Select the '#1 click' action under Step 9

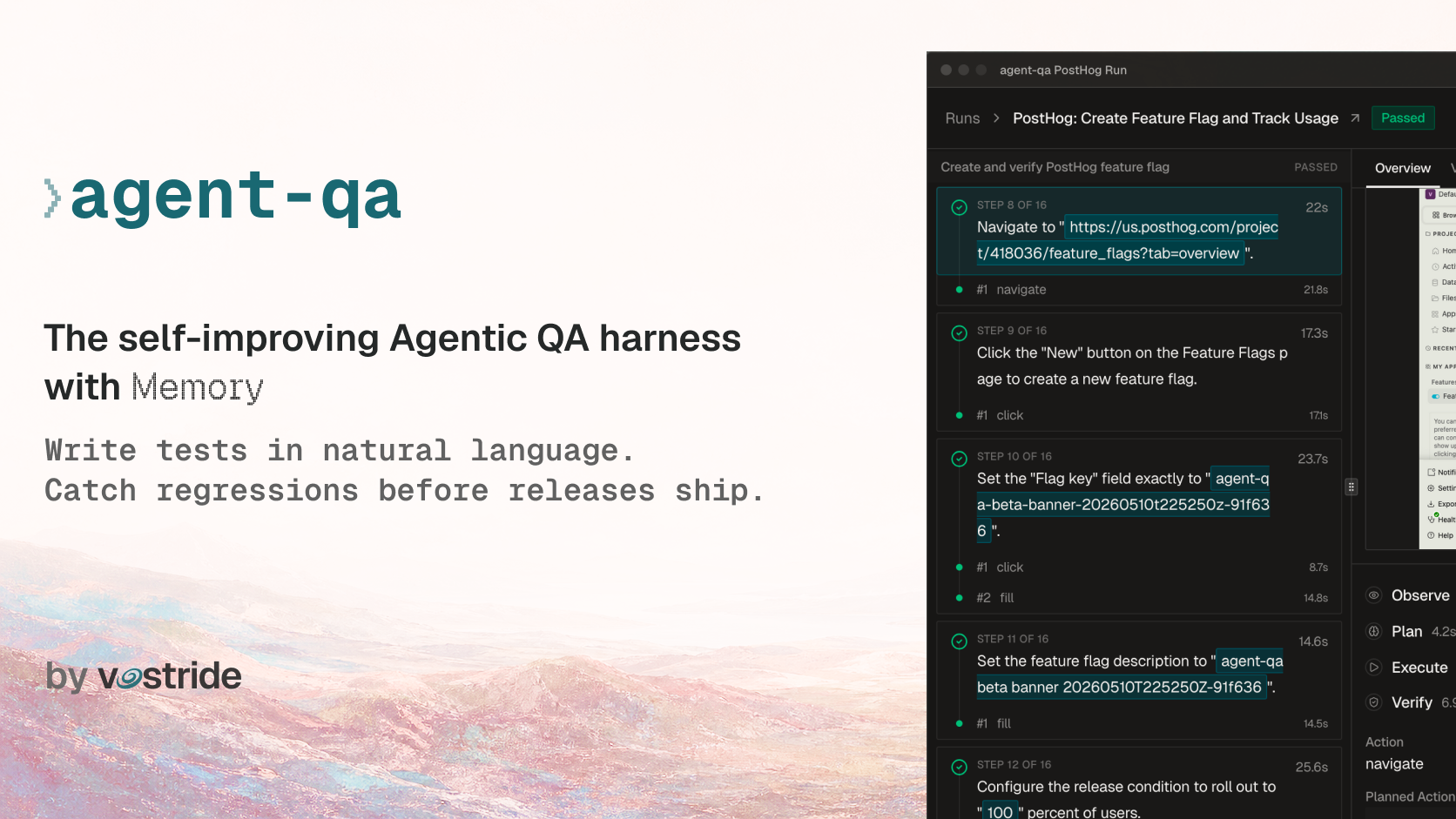point(1139,416)
